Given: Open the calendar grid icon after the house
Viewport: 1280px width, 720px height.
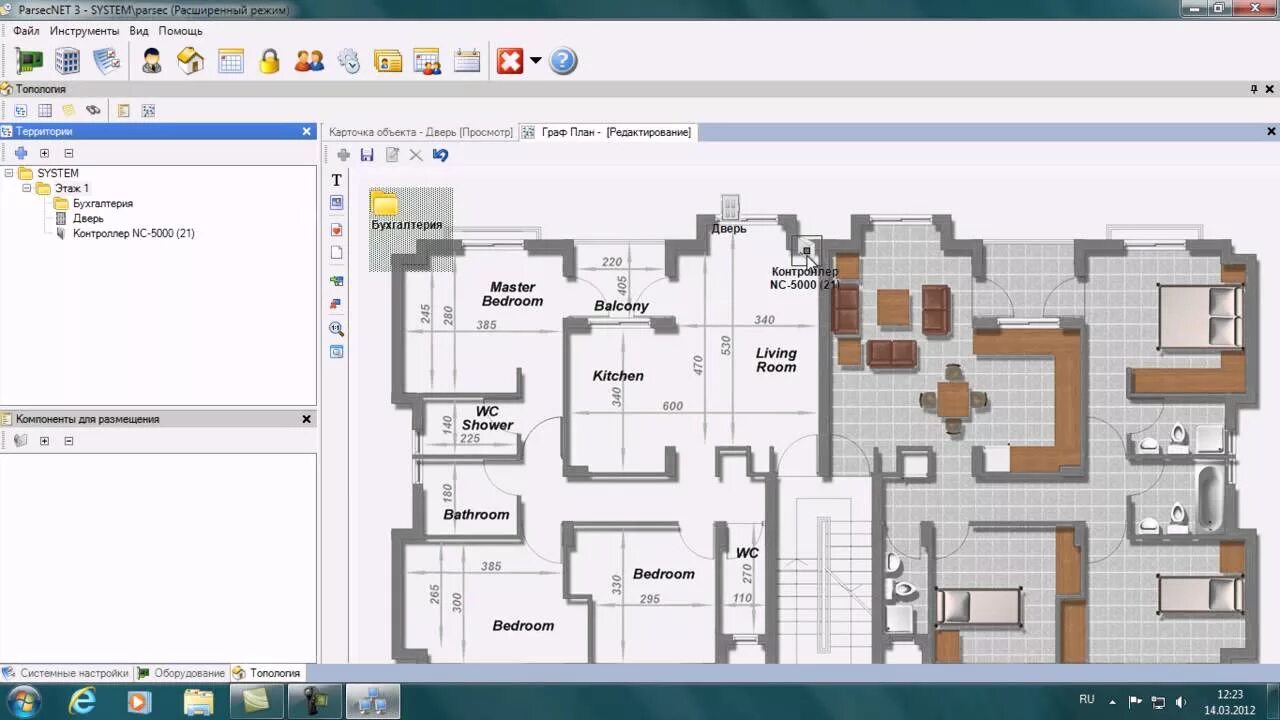Looking at the screenshot, I should click(x=231, y=61).
